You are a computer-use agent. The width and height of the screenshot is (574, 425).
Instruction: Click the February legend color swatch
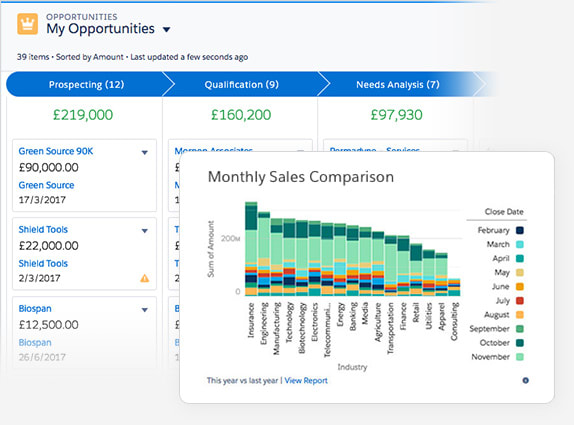click(519, 230)
